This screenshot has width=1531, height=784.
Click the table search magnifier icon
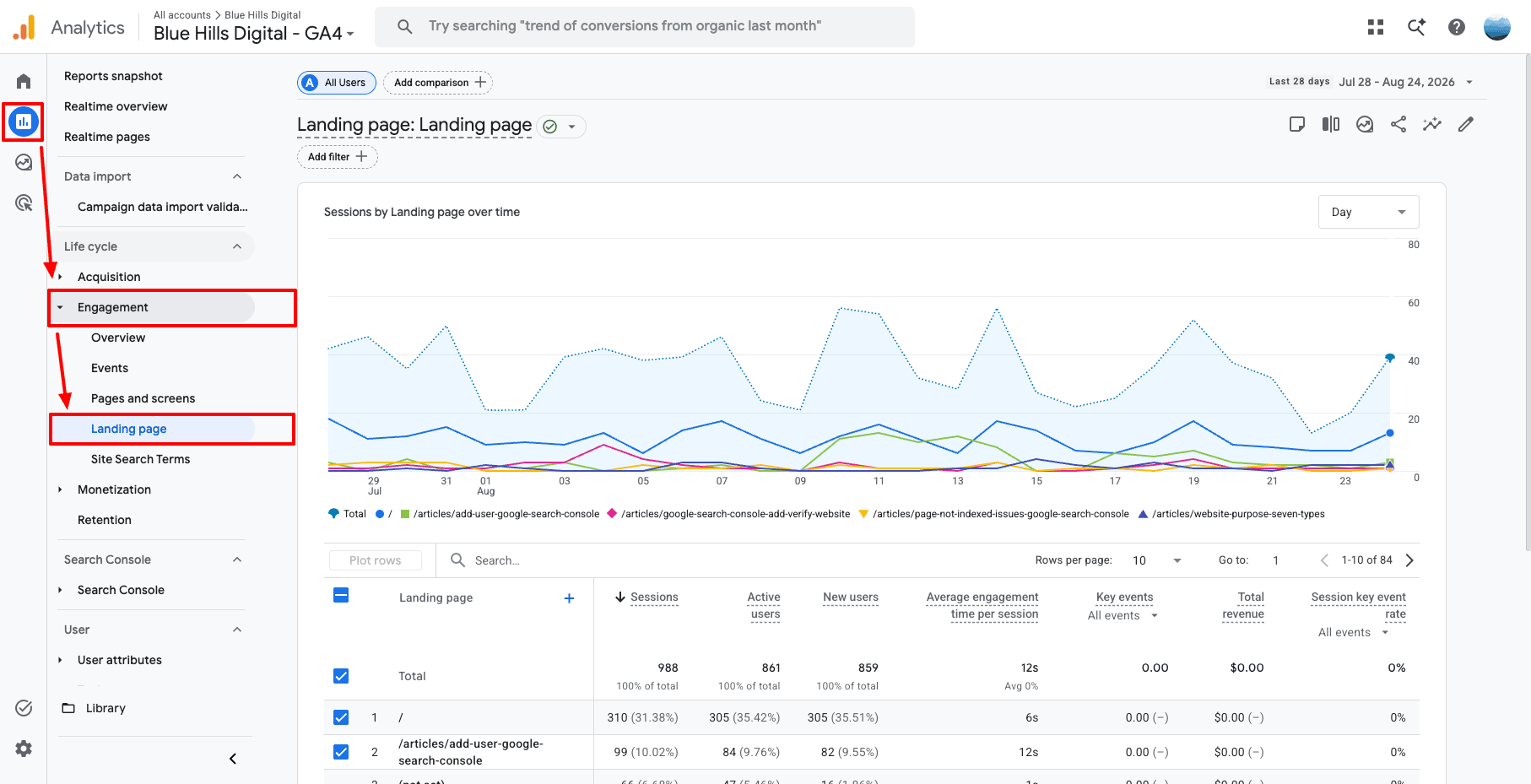(458, 560)
